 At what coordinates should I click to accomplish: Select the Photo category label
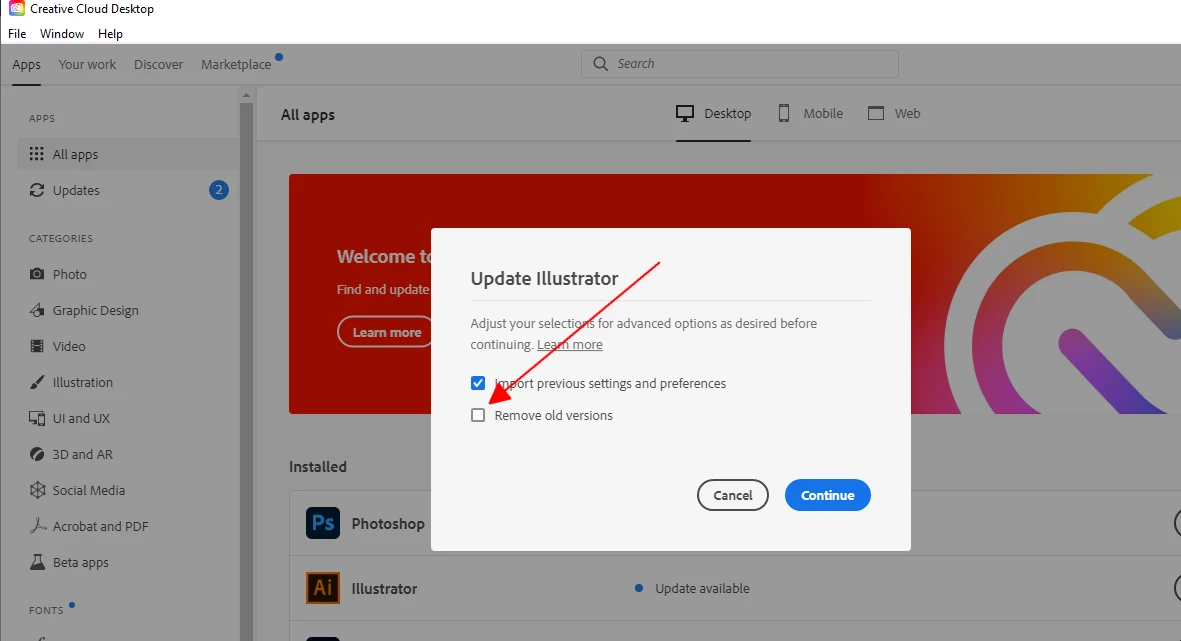point(69,274)
